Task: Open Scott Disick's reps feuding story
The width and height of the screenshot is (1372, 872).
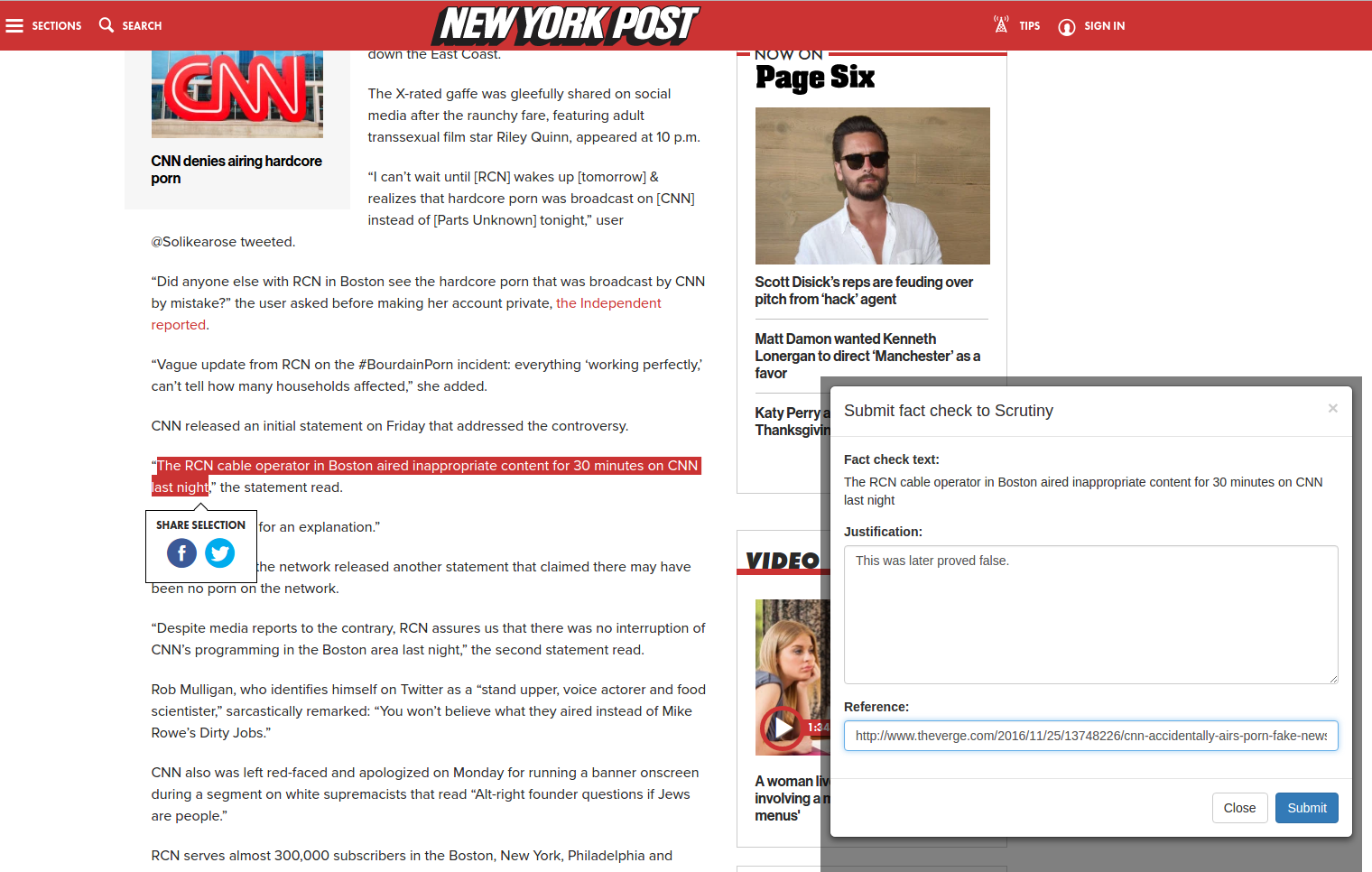Action: 864,291
